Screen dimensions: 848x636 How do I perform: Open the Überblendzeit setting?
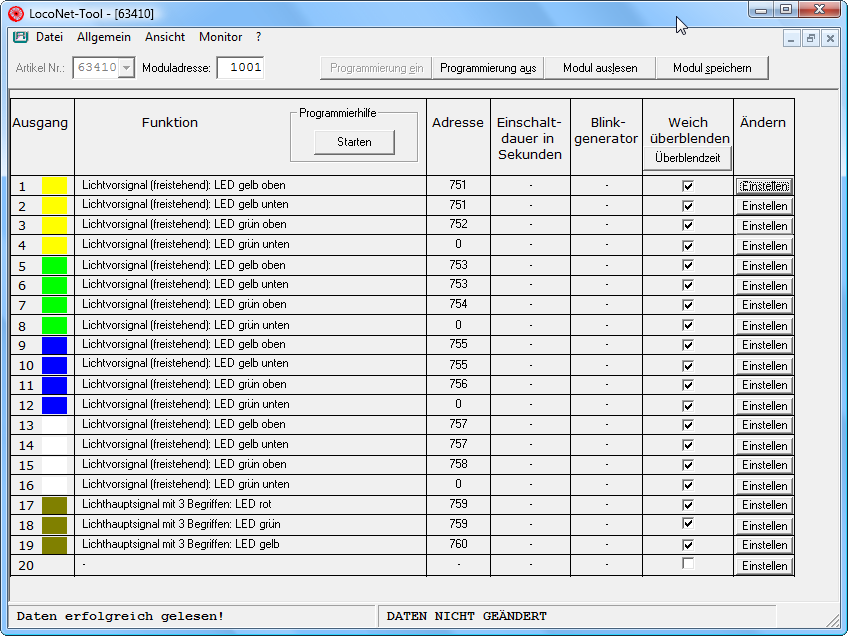(x=687, y=158)
